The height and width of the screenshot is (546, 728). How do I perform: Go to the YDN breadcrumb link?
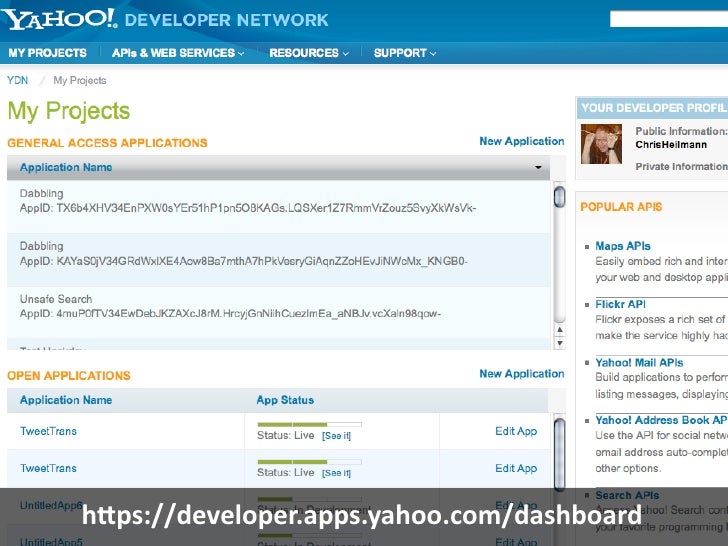click(x=17, y=80)
